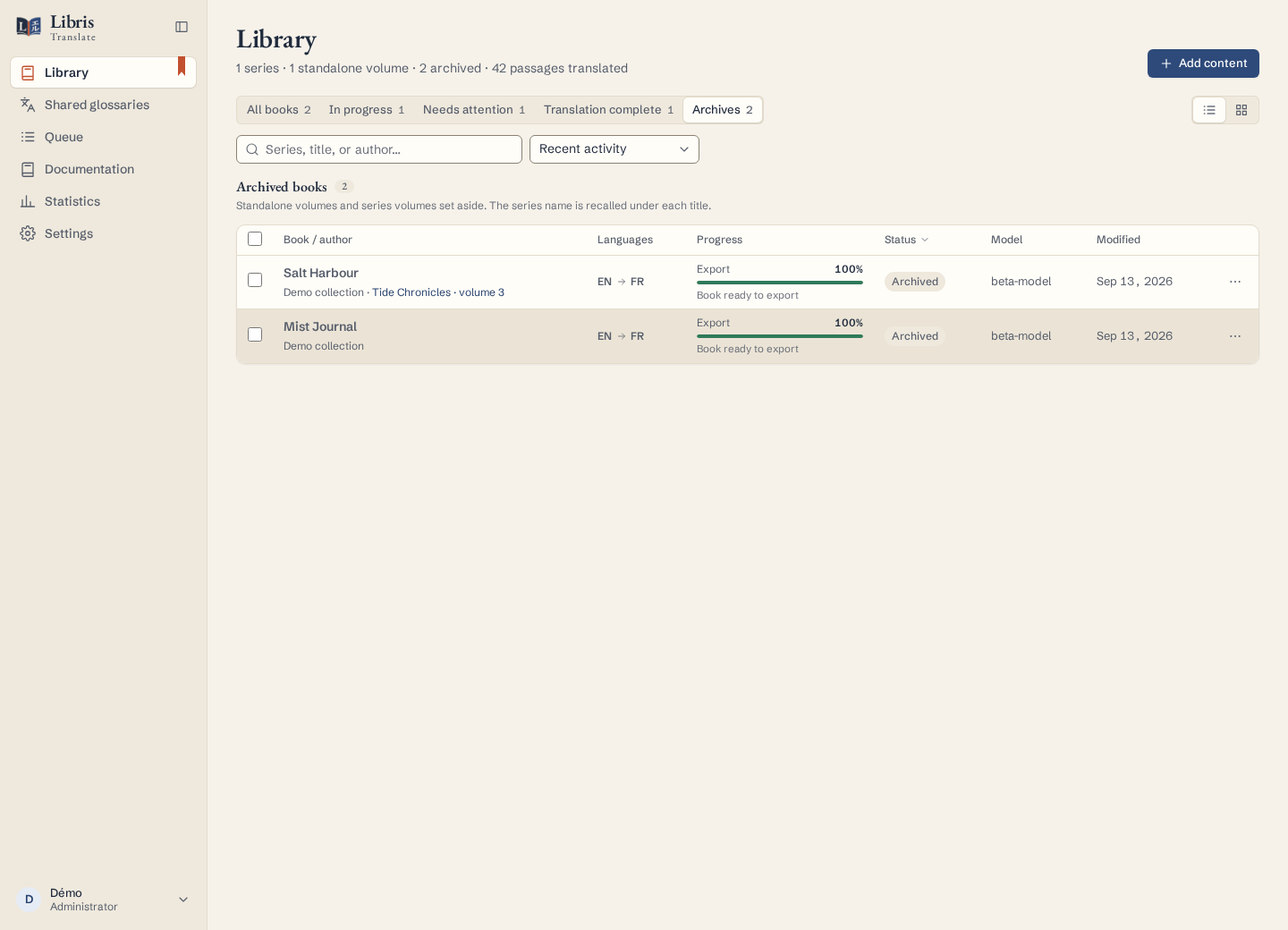Click the Libris Translate logo icon
This screenshot has height=930, width=1288.
[29, 27]
